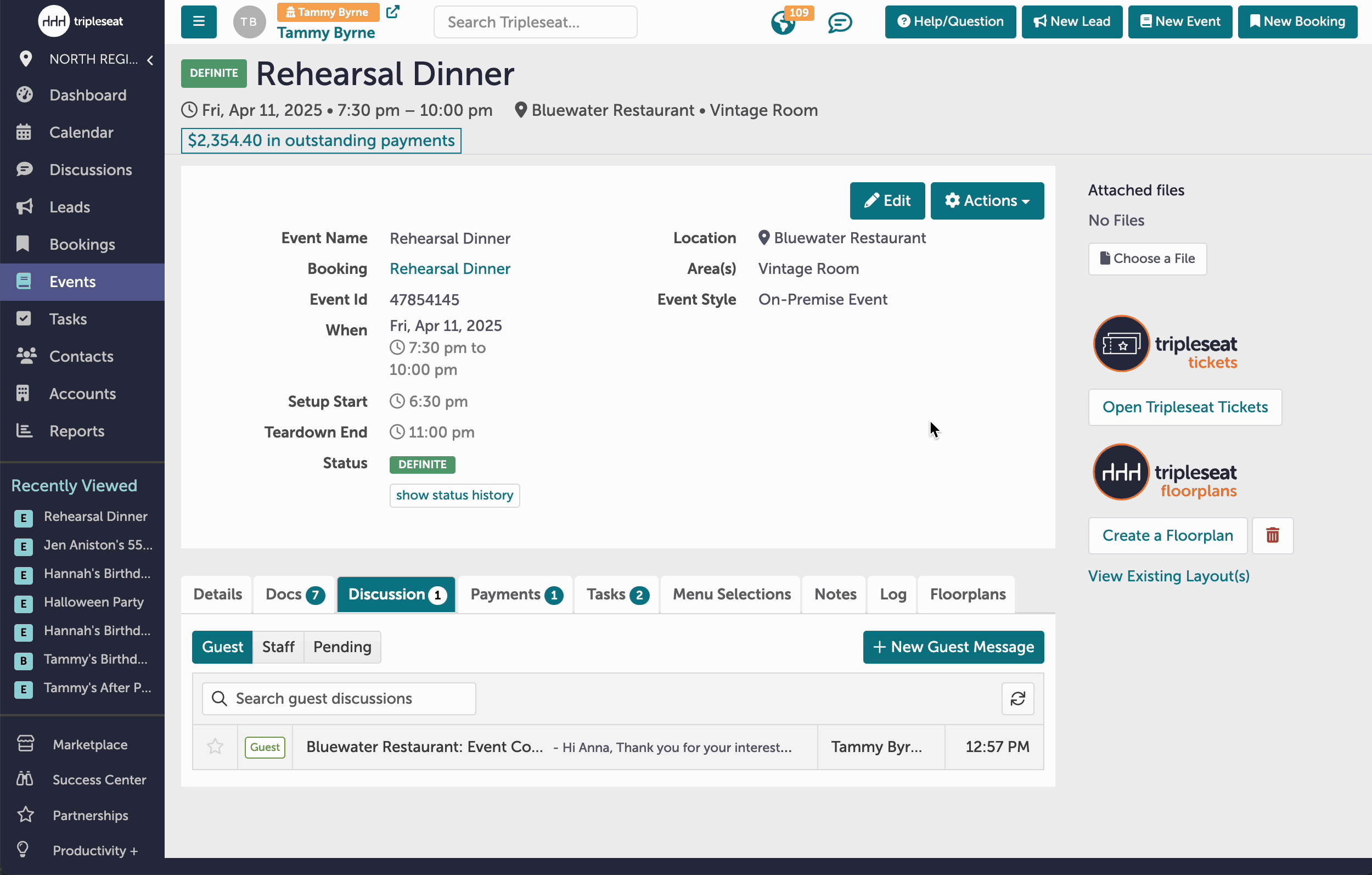Image resolution: width=1372 pixels, height=875 pixels.
Task: Open external link icon next to Tammy Byrne
Action: [392, 12]
